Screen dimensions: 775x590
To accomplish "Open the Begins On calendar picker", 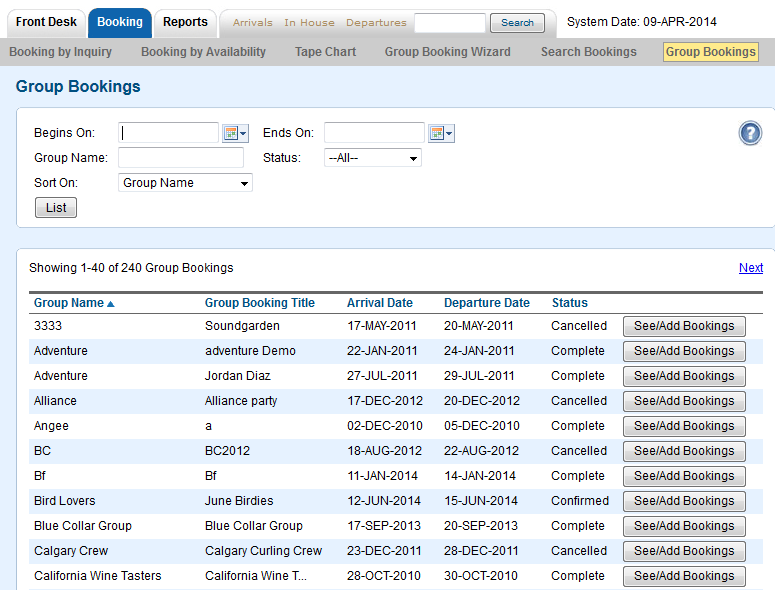I will point(235,133).
